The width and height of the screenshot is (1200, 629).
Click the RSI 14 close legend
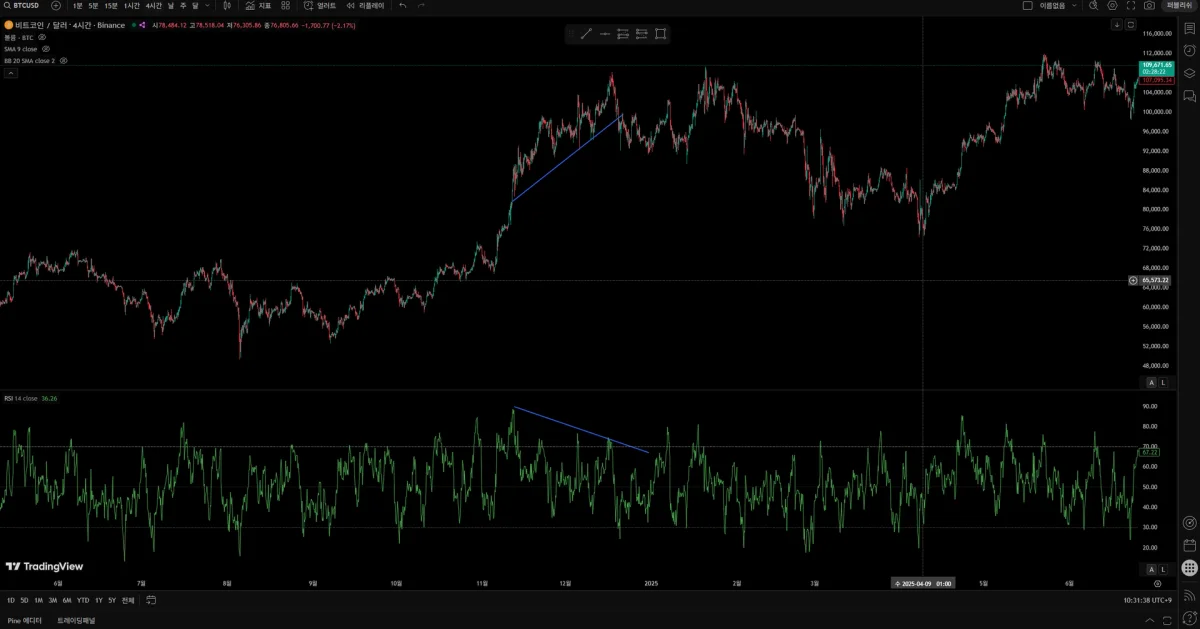(21, 398)
